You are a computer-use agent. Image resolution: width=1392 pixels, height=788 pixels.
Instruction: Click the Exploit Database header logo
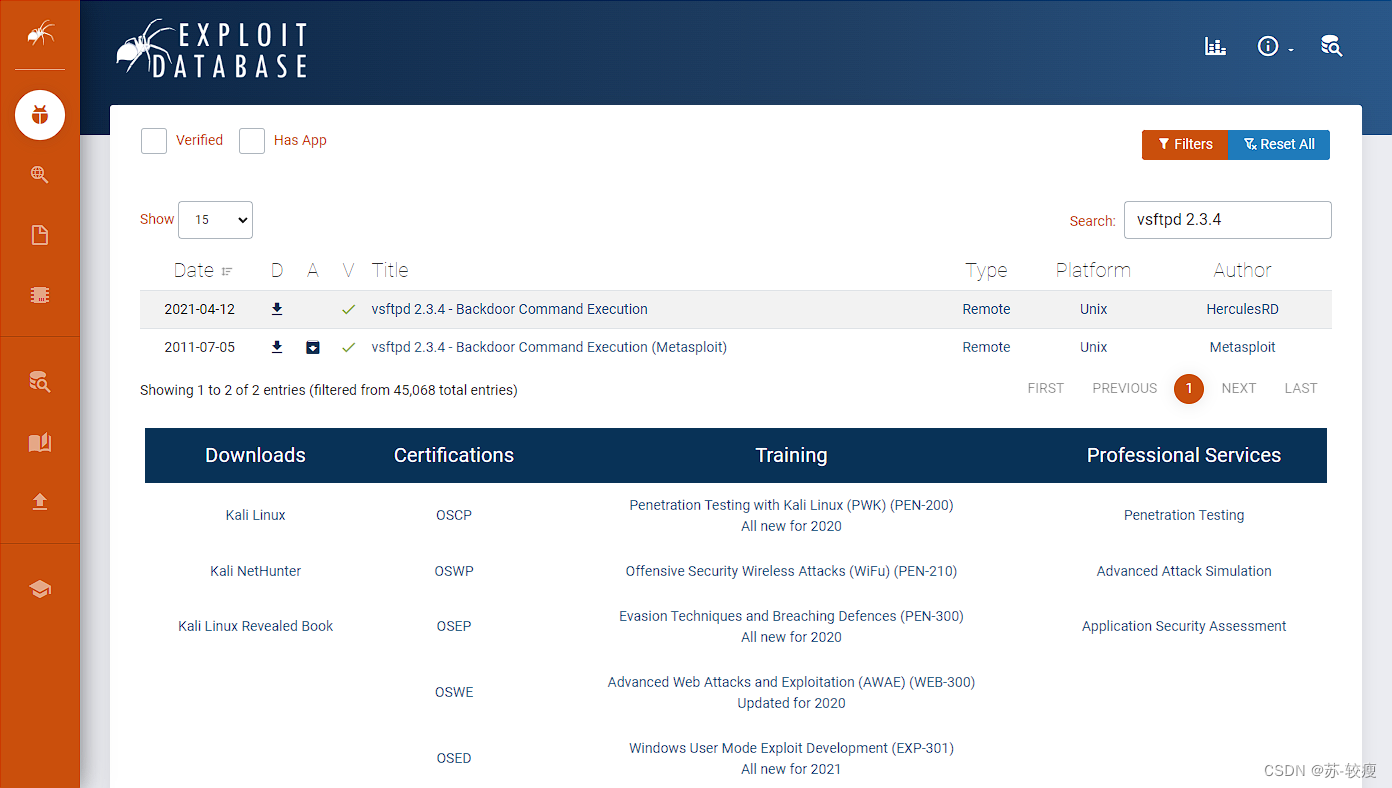pos(212,48)
